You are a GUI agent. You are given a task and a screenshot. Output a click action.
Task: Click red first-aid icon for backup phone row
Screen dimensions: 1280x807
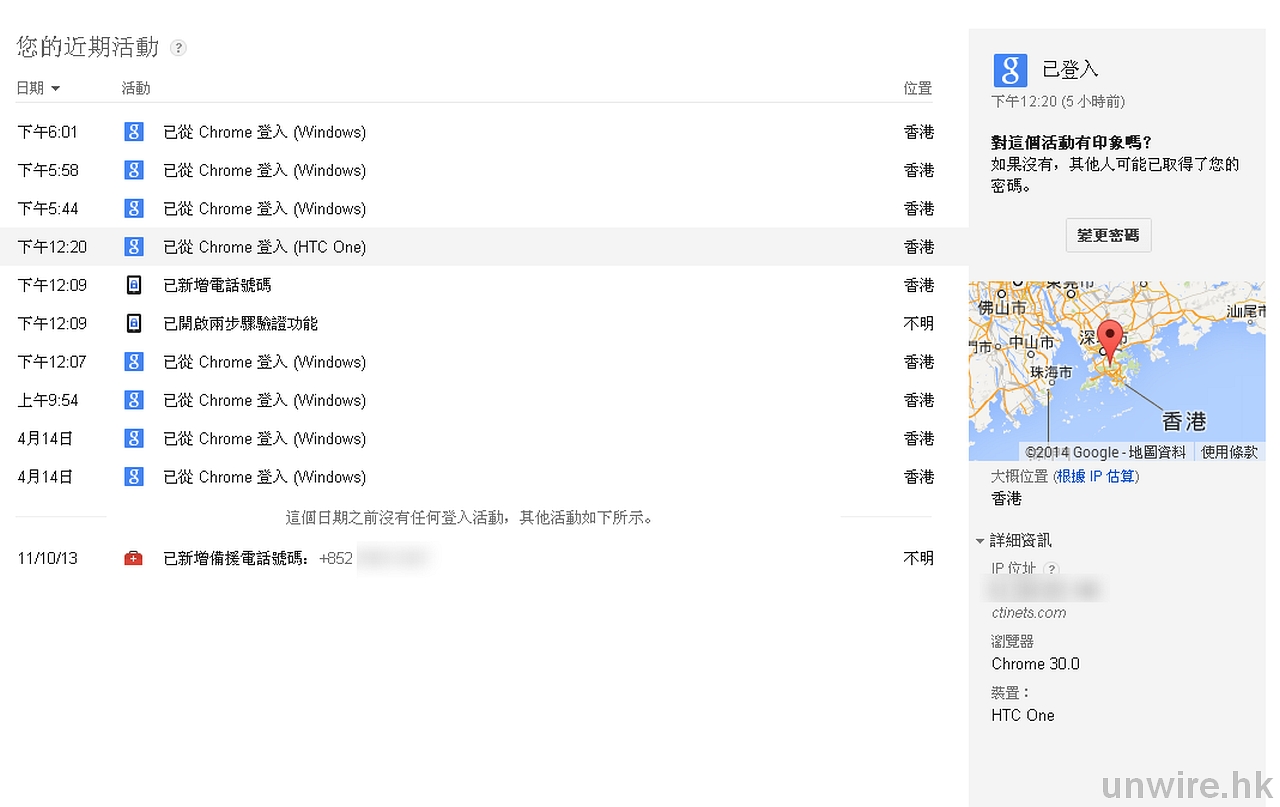(x=133, y=558)
